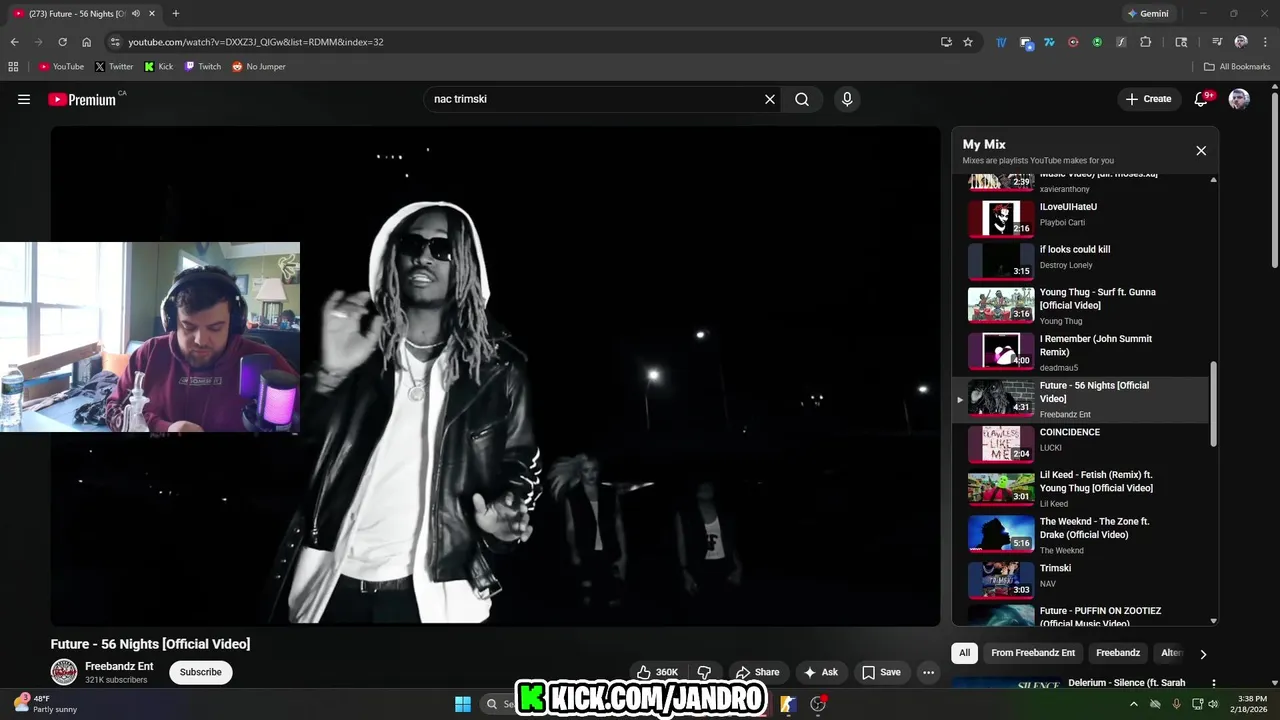The image size is (1280, 720).
Task: Save the video to a playlist
Action: pyautogui.click(x=881, y=672)
